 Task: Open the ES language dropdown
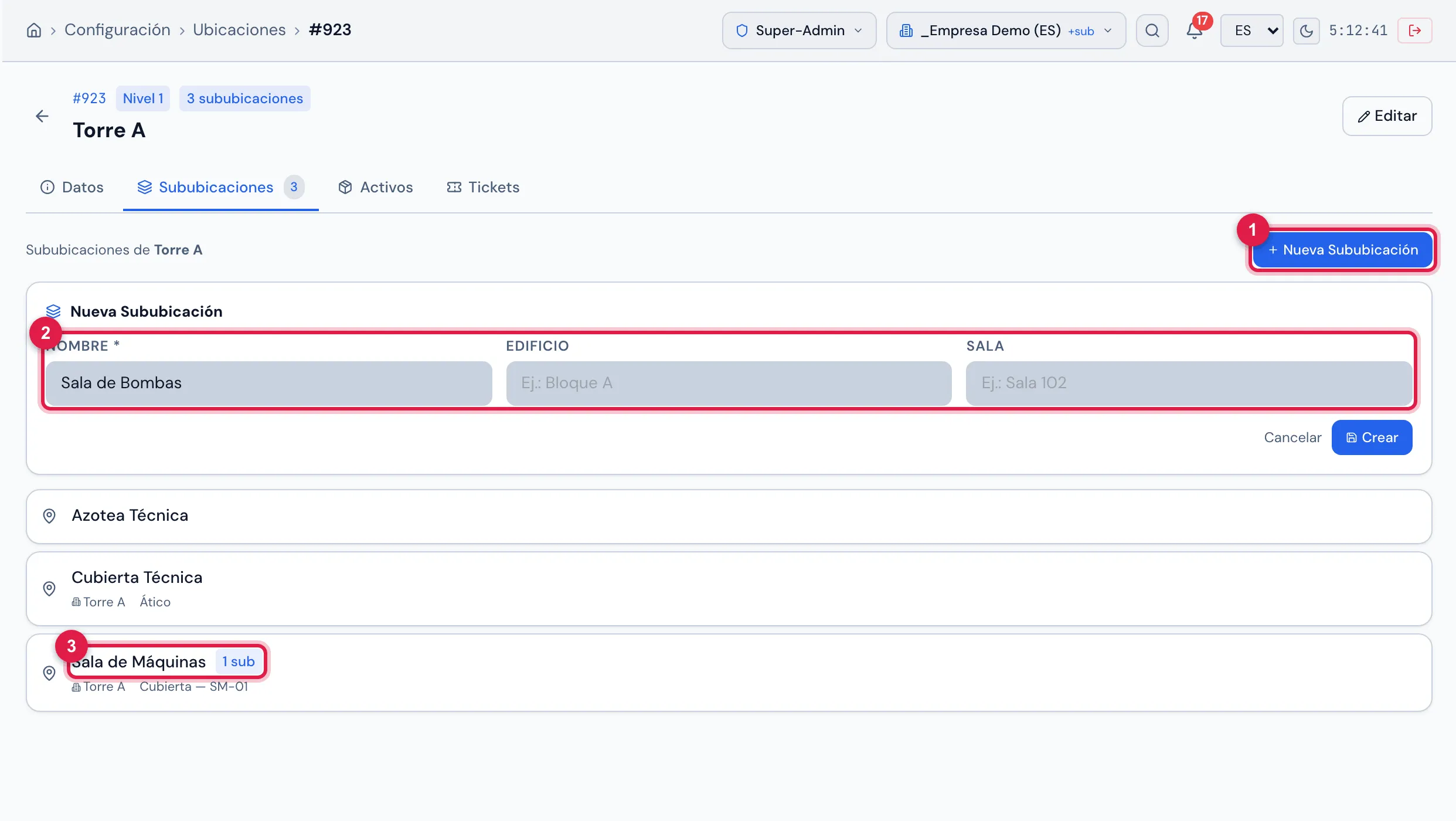pyautogui.click(x=1251, y=30)
